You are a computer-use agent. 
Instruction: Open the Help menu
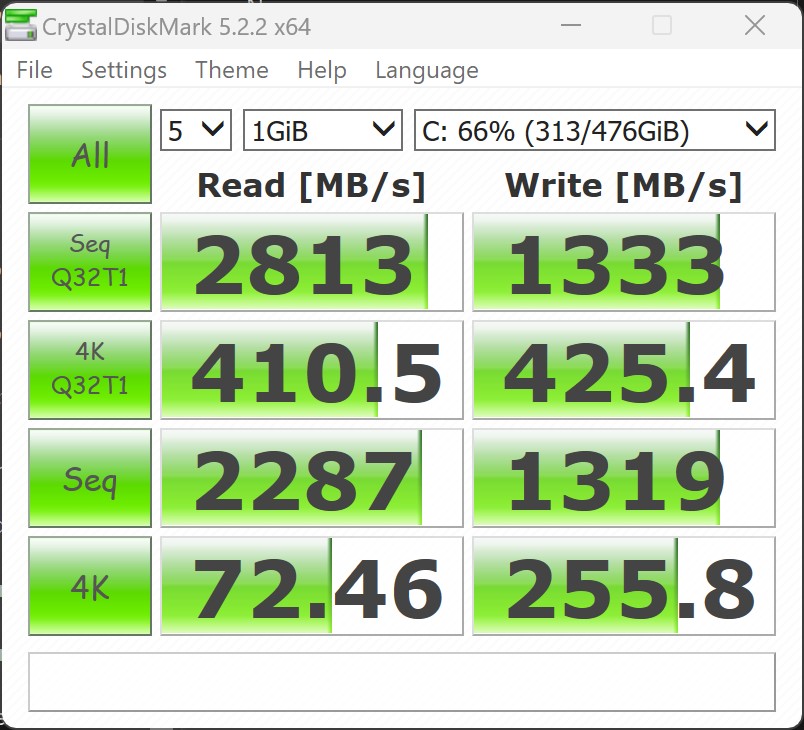322,70
